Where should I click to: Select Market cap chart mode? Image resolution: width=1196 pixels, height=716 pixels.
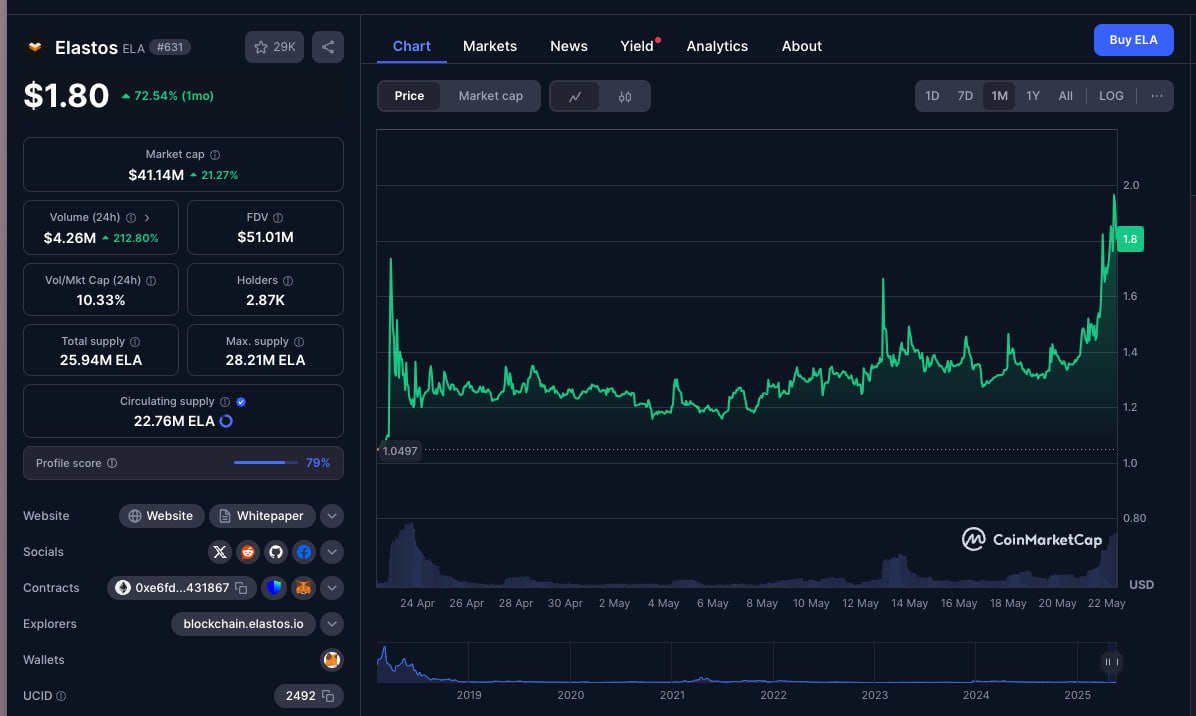490,96
